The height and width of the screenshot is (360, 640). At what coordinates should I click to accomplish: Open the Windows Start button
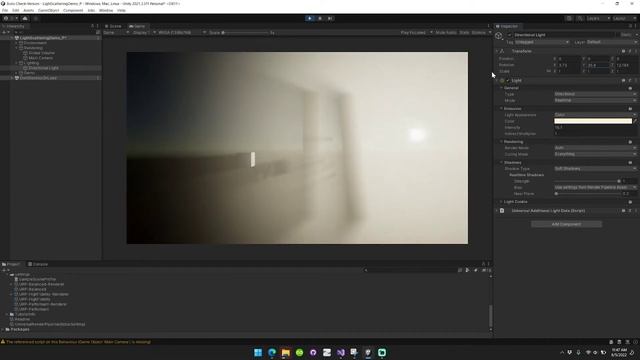(258, 353)
